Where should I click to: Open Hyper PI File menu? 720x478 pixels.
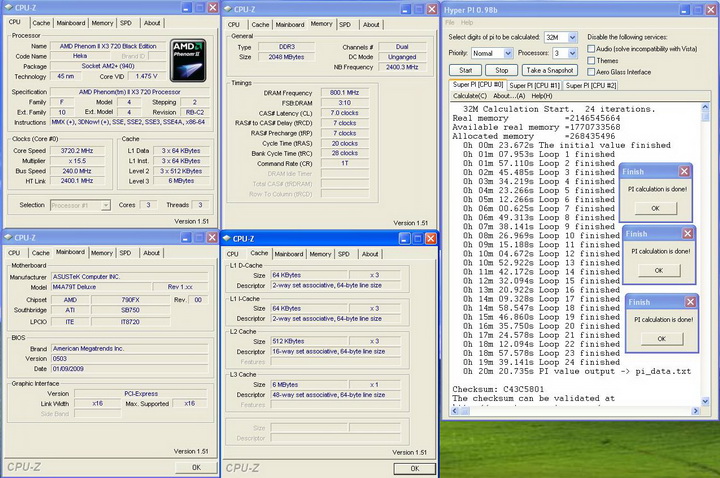click(449, 22)
